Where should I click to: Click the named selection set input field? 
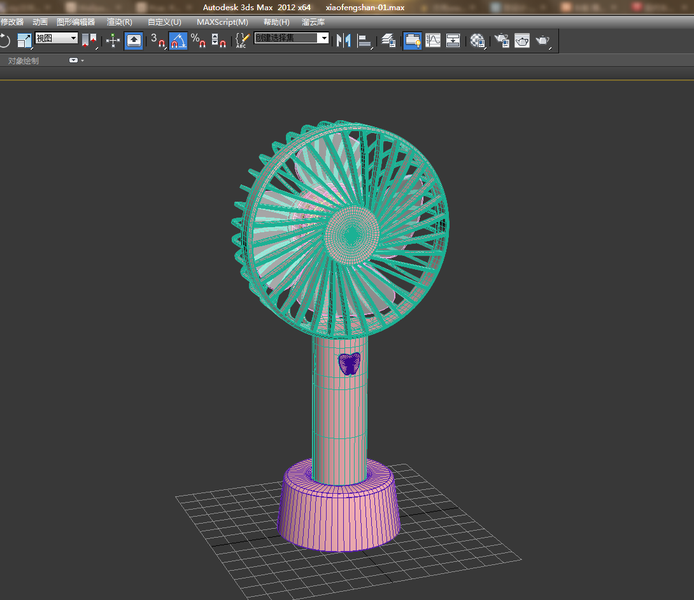[x=286, y=38]
